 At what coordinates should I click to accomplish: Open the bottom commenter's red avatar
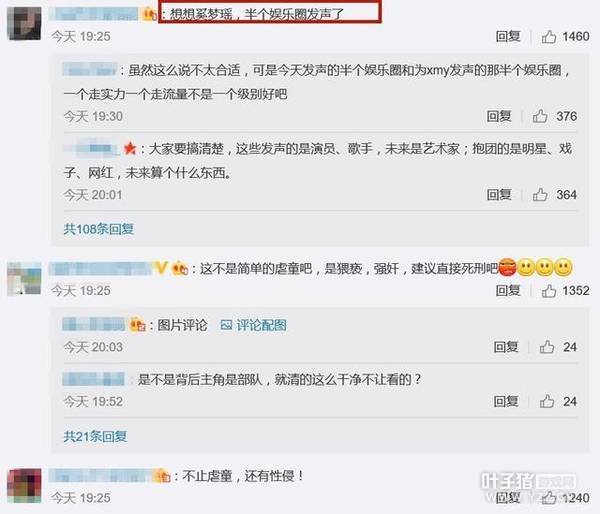[24, 486]
